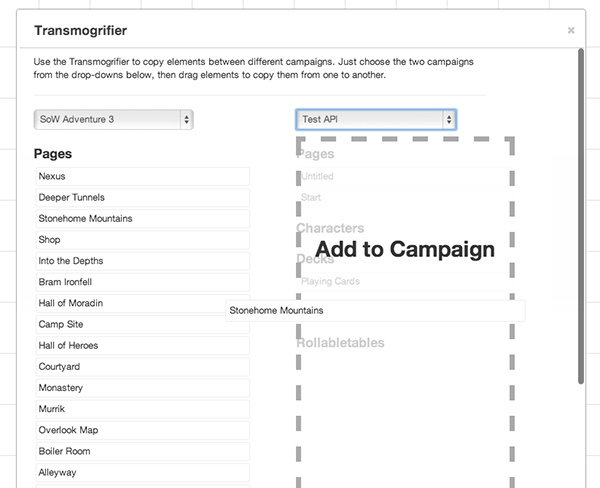
Task: Select the Courtyard page
Action: pyautogui.click(x=141, y=366)
